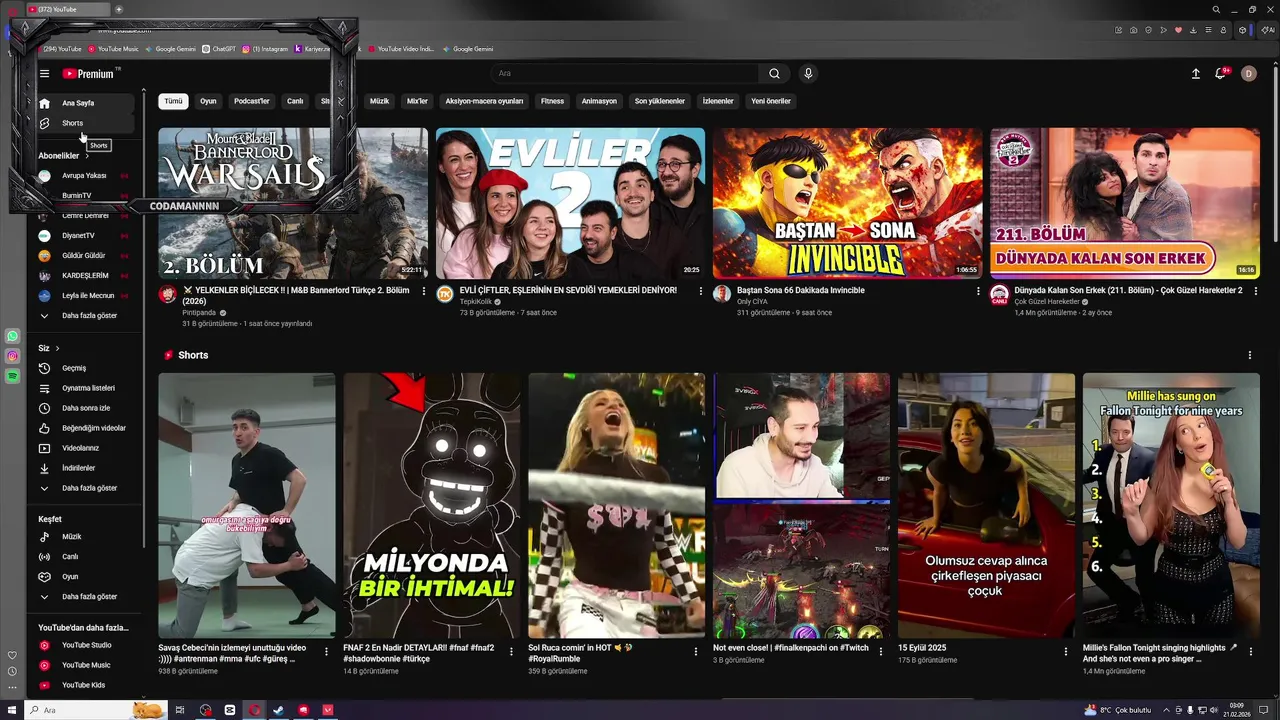Open the upload/create icon in YouTube header
The height and width of the screenshot is (720, 1280).
click(1195, 73)
